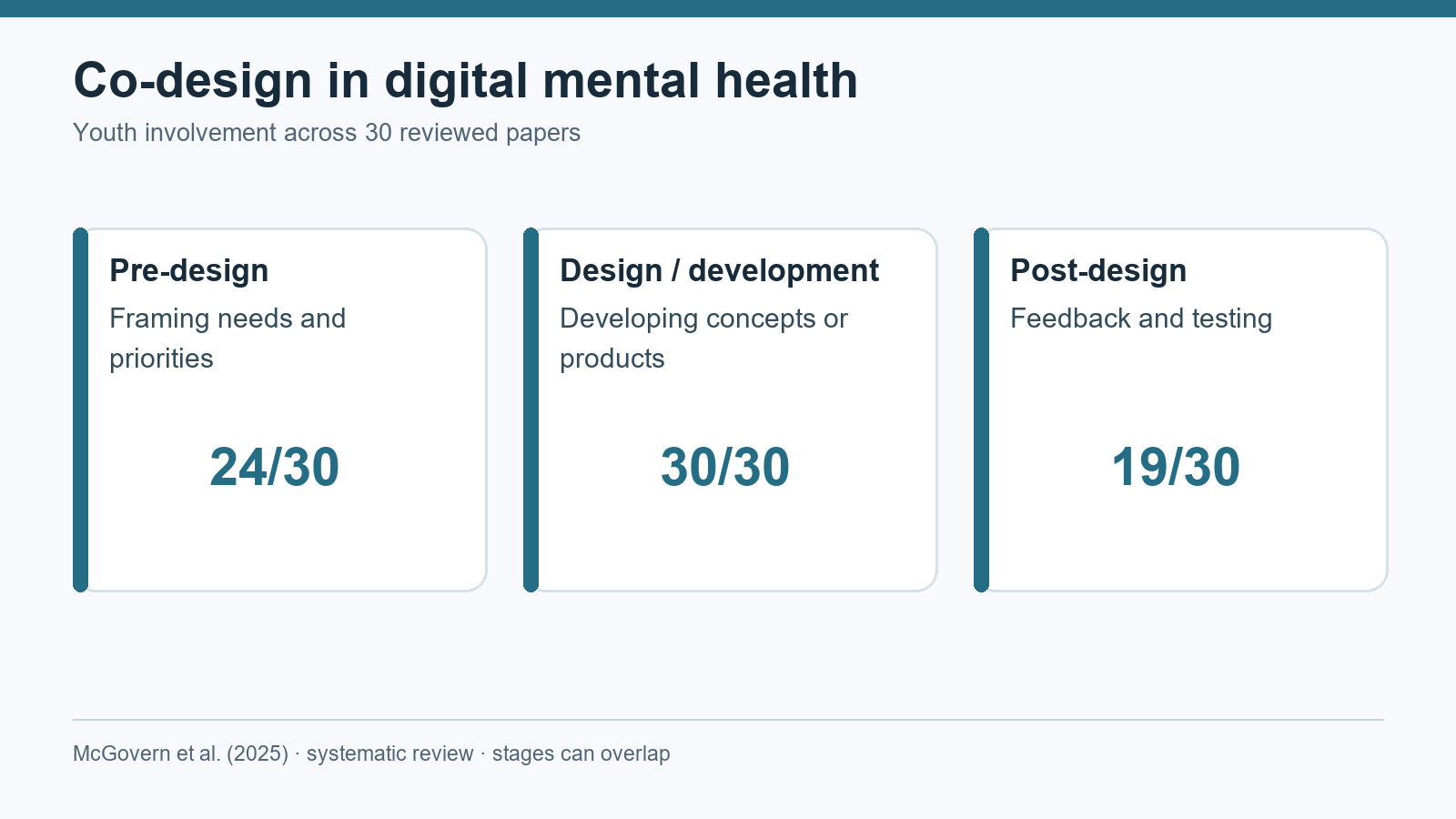Select the title 'Co-design in digital mental health'
This screenshot has width=1456, height=819.
pos(465,80)
